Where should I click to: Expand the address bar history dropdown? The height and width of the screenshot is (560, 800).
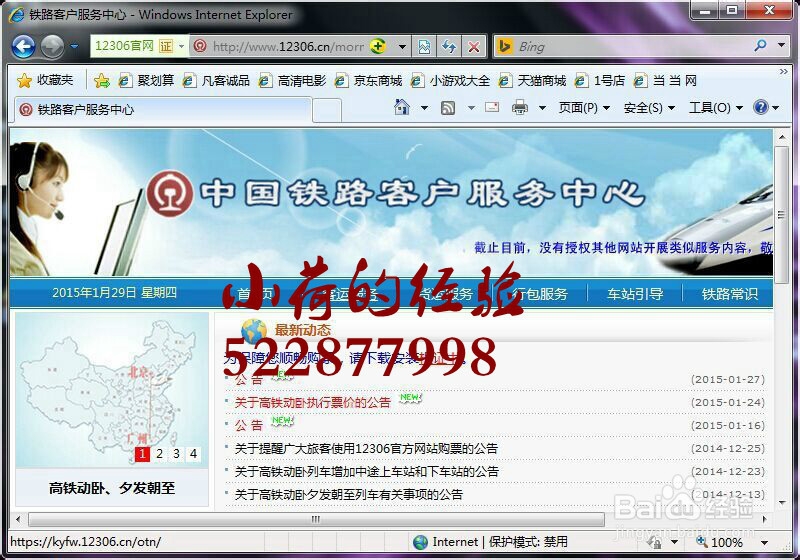403,47
